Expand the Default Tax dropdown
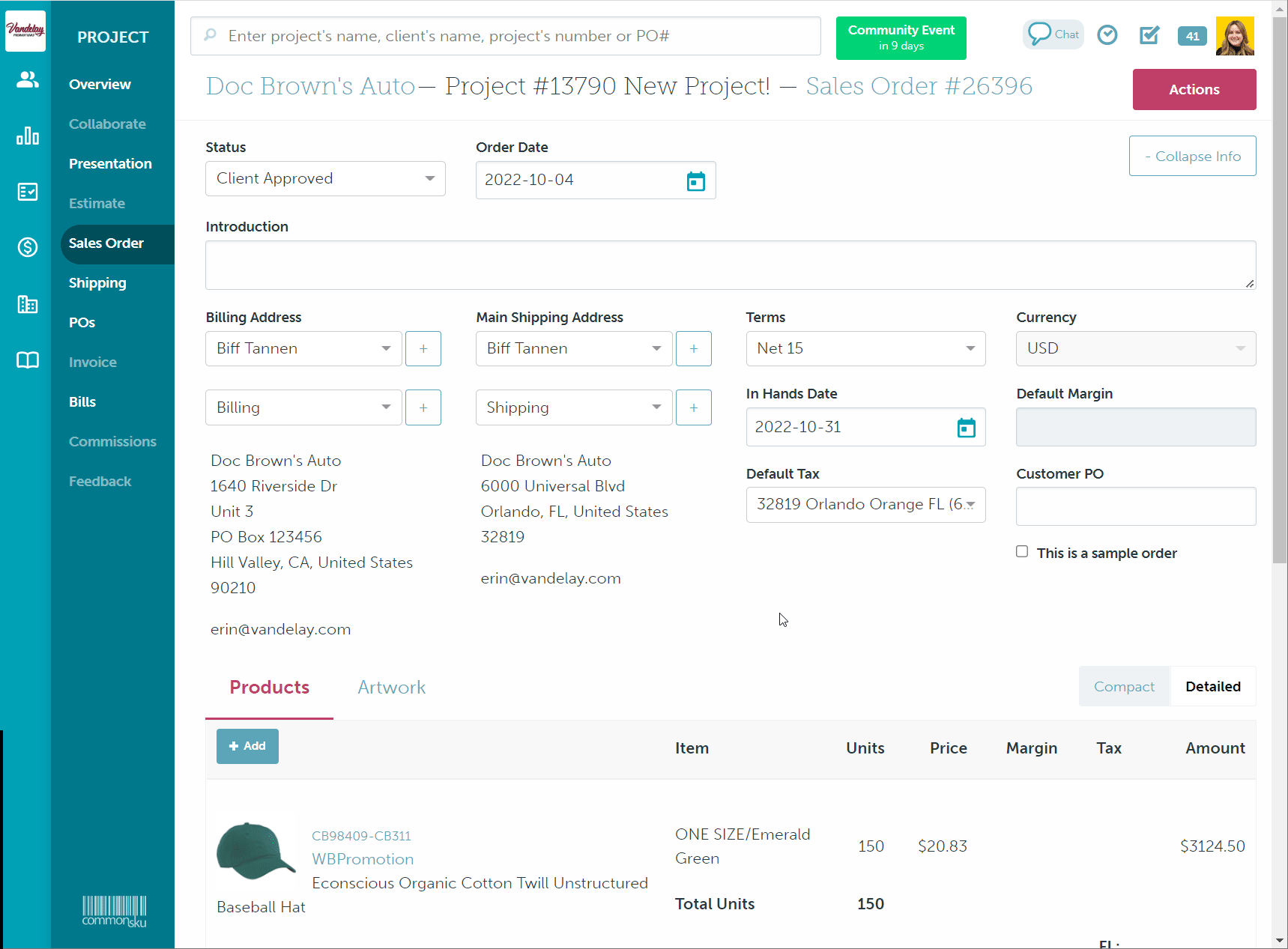 coord(865,505)
